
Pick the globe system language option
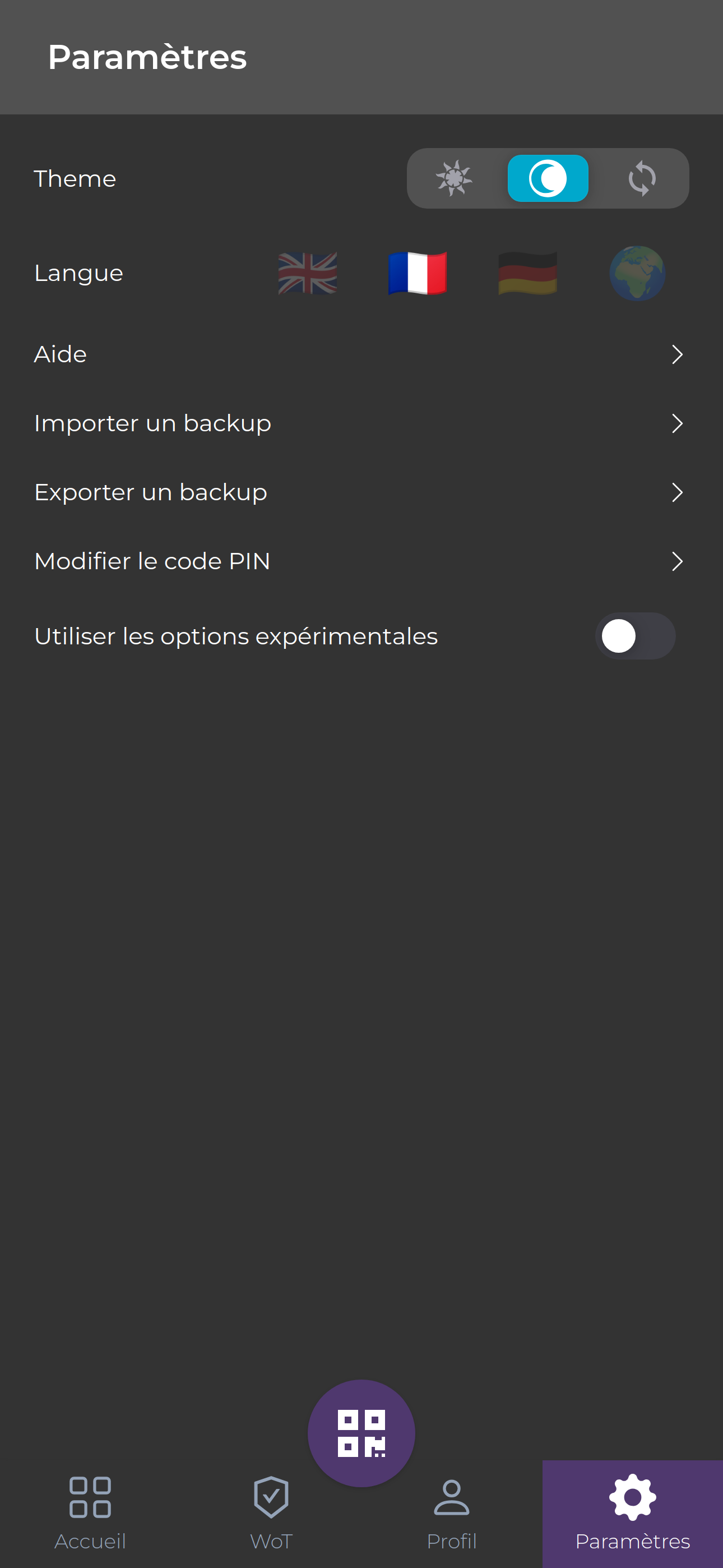coord(637,273)
